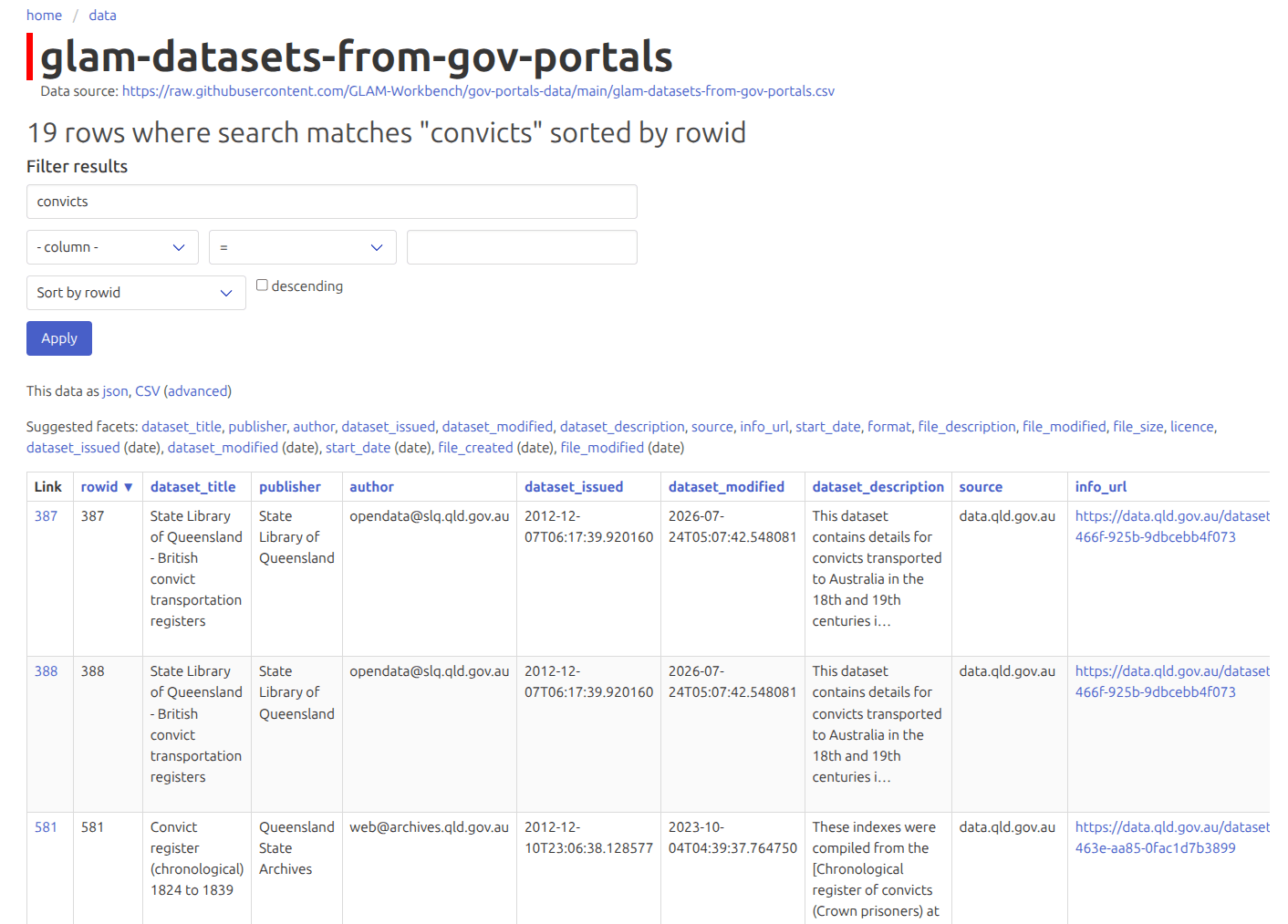Open the column filter dropdown
Viewport: 1288px width, 924px height.
tap(112, 247)
